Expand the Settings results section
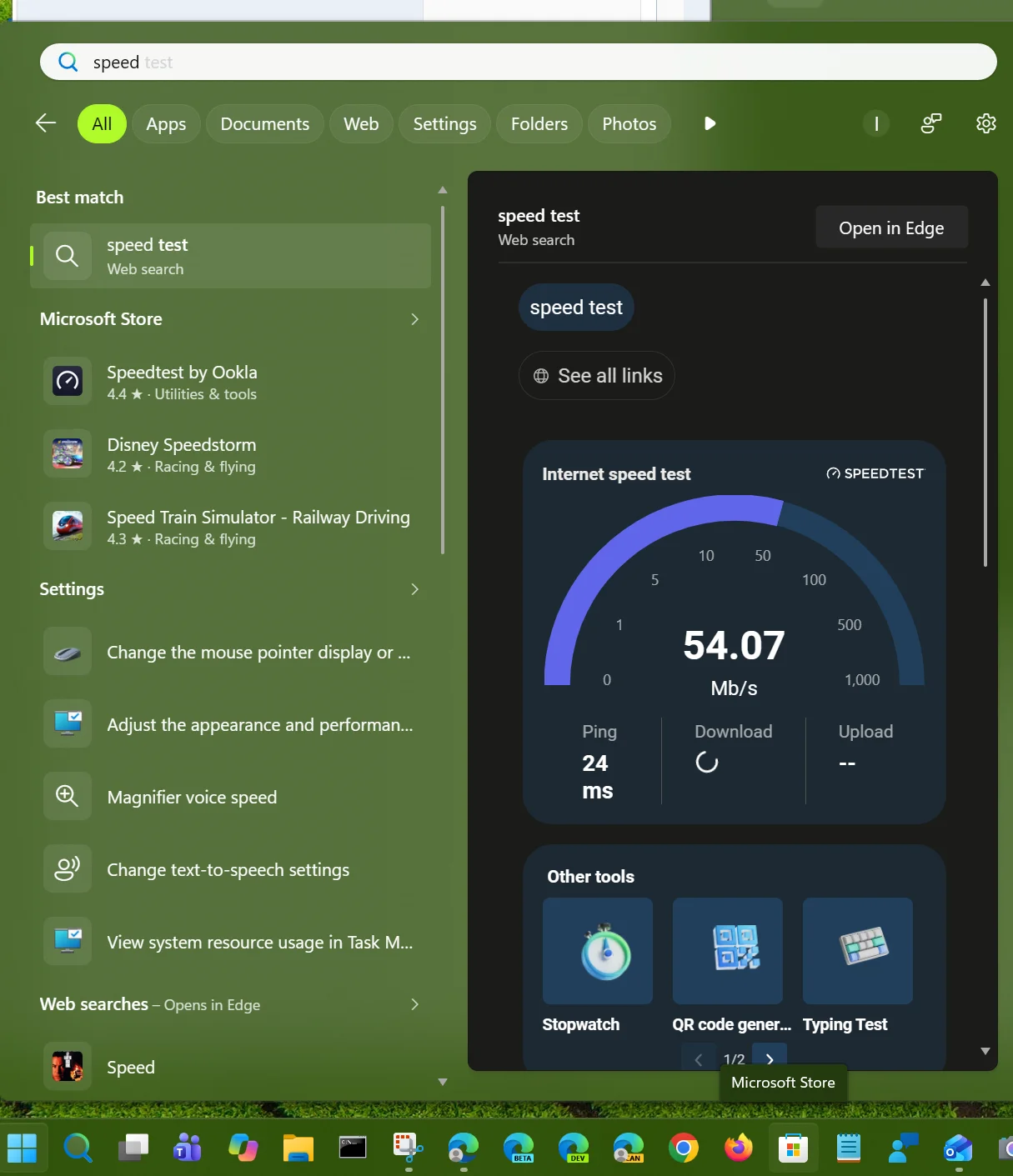 414,589
